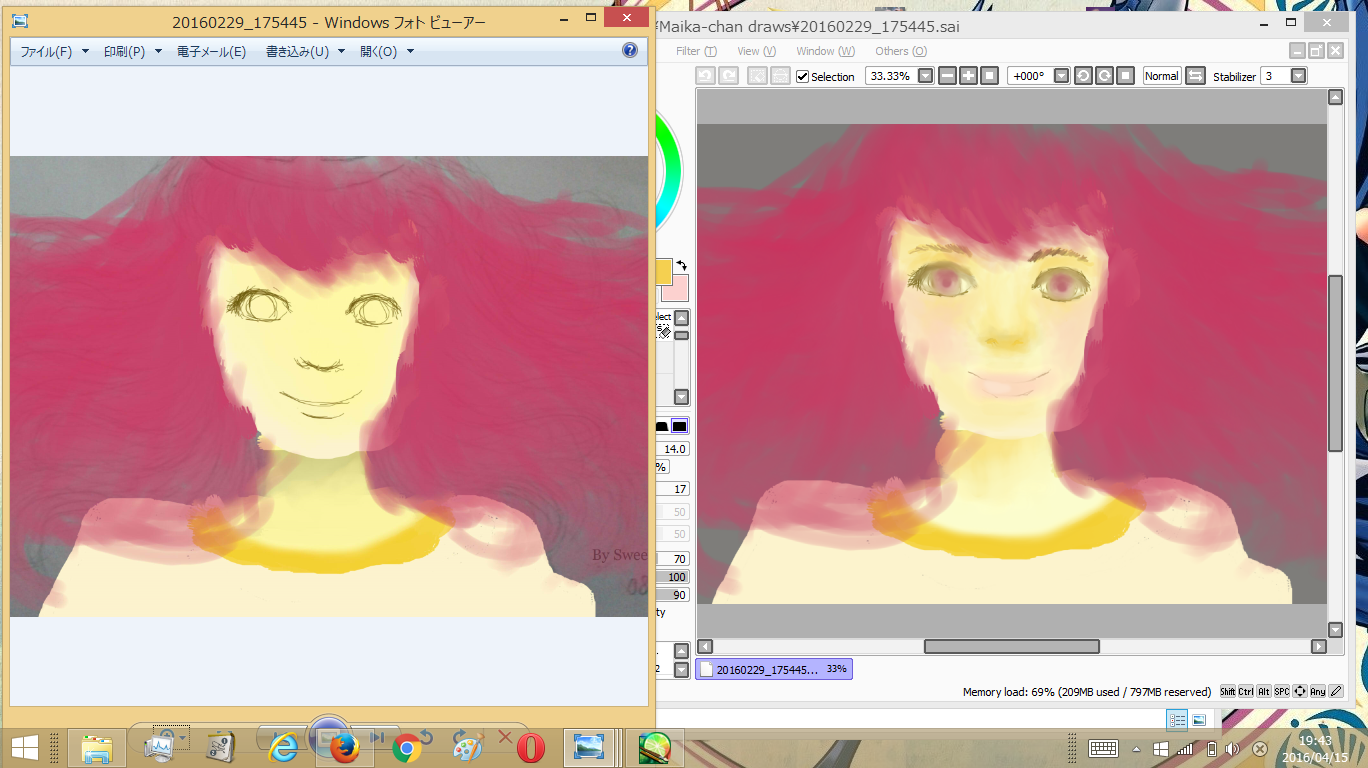The image size is (1368, 768).
Task: Switch to Photo Viewer taskbar button
Action: (x=588, y=748)
